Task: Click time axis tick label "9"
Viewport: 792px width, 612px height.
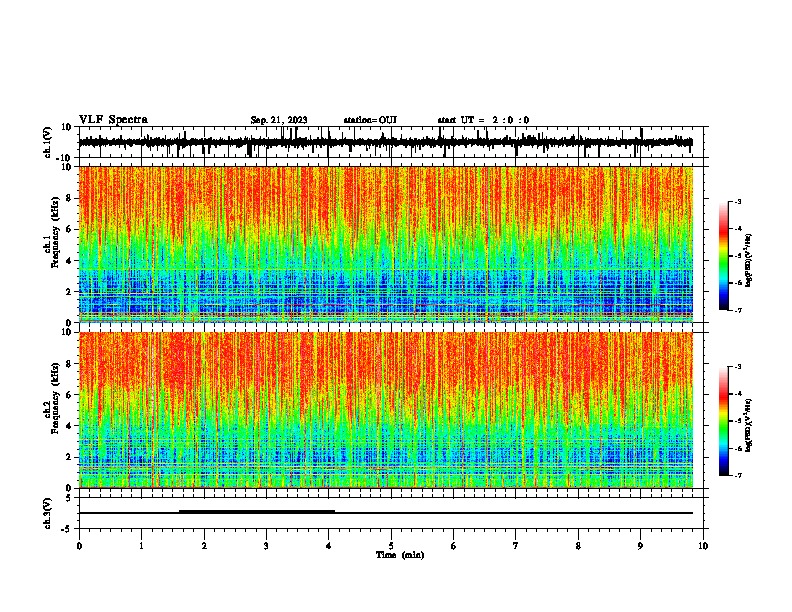Action: point(640,546)
